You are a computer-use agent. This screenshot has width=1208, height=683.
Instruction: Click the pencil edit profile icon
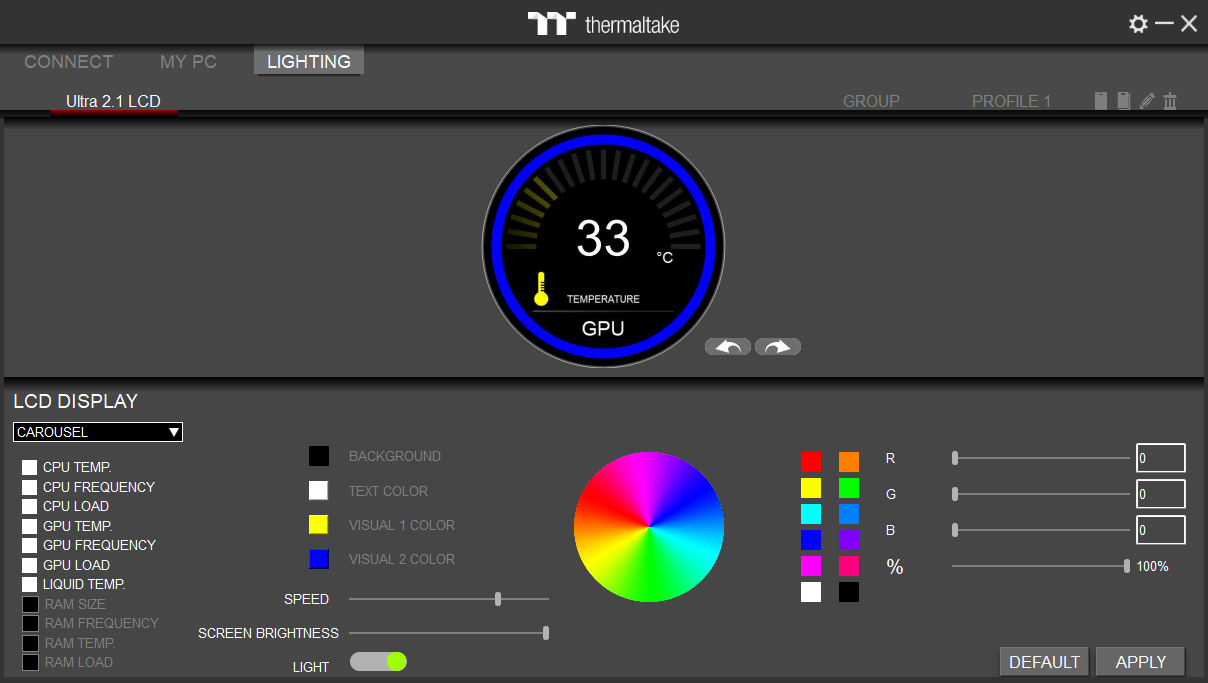1147,101
